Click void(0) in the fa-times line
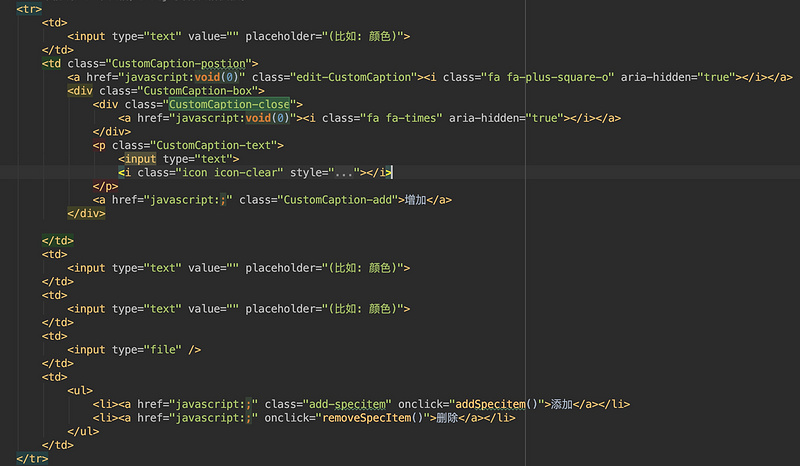 268,118
